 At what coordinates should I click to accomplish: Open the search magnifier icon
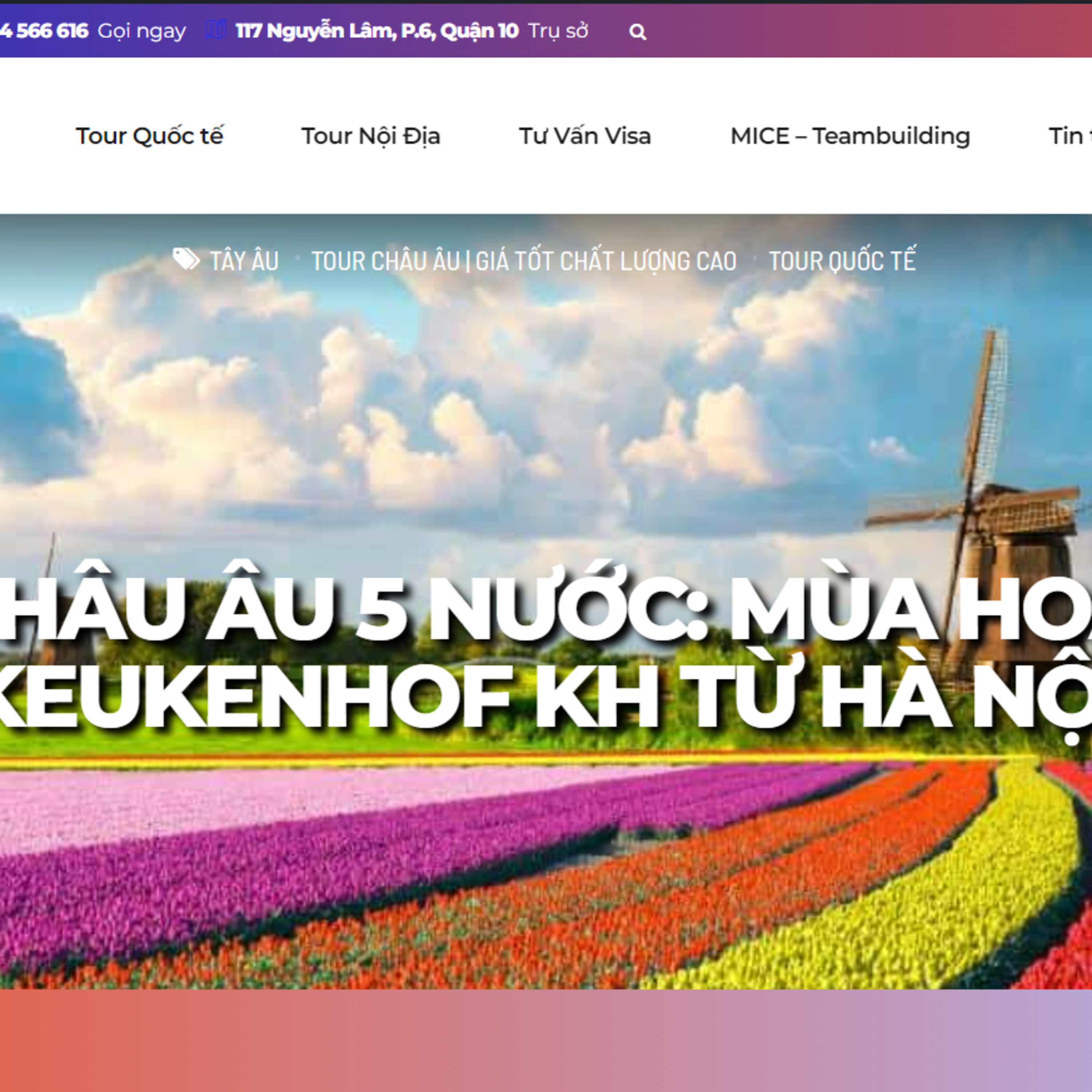[x=638, y=32]
